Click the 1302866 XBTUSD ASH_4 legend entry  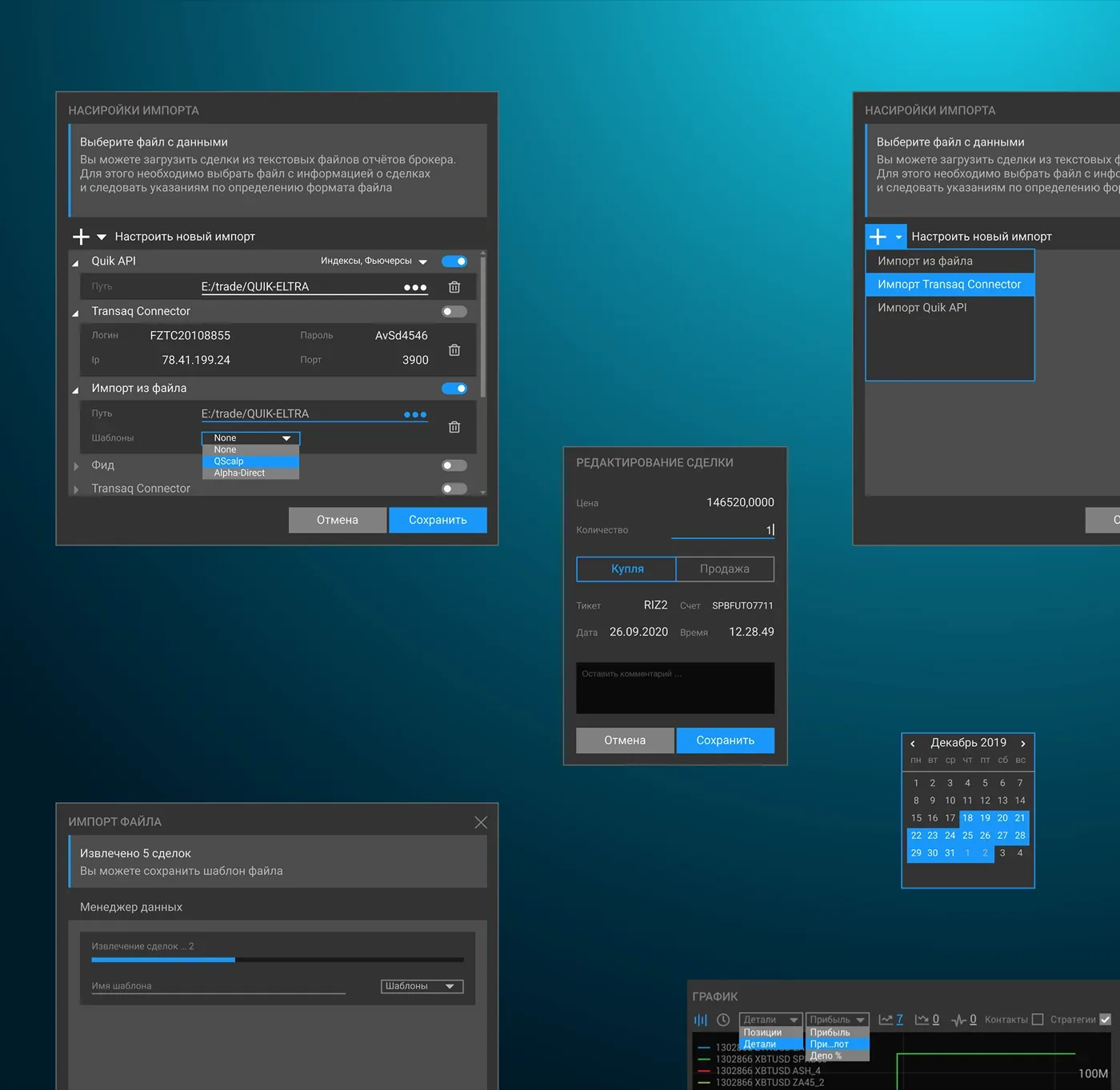[760, 1071]
